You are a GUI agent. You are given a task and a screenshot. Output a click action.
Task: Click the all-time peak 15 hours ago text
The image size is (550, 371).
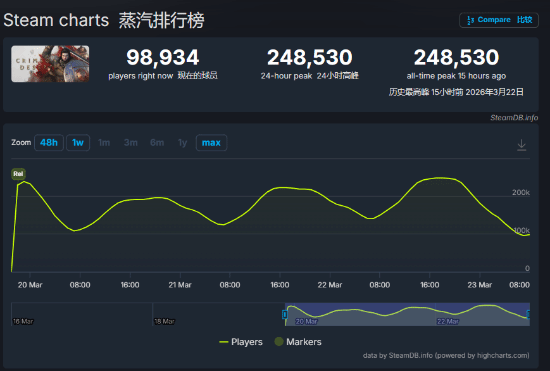point(456,76)
